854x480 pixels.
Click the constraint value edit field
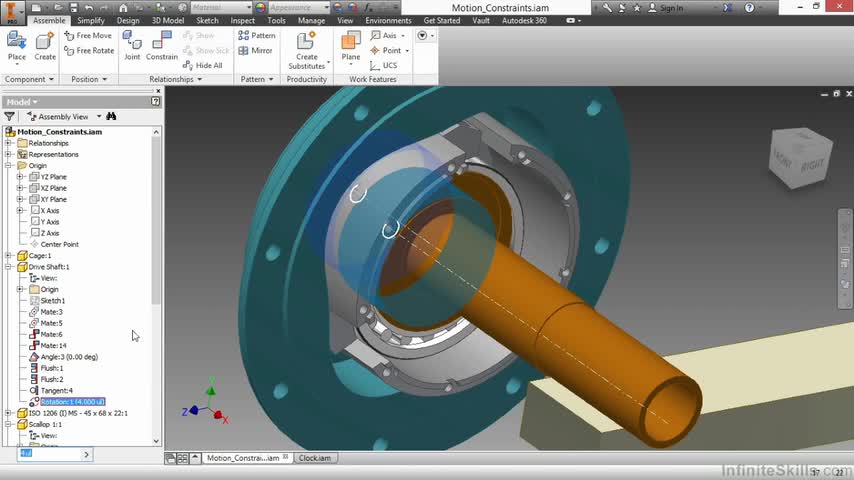click(x=50, y=454)
